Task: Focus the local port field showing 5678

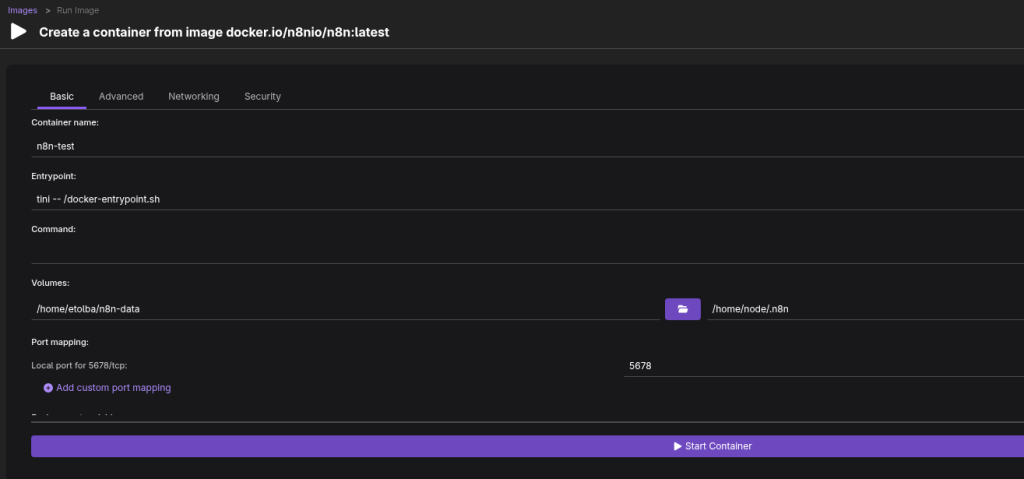Action: (820, 366)
